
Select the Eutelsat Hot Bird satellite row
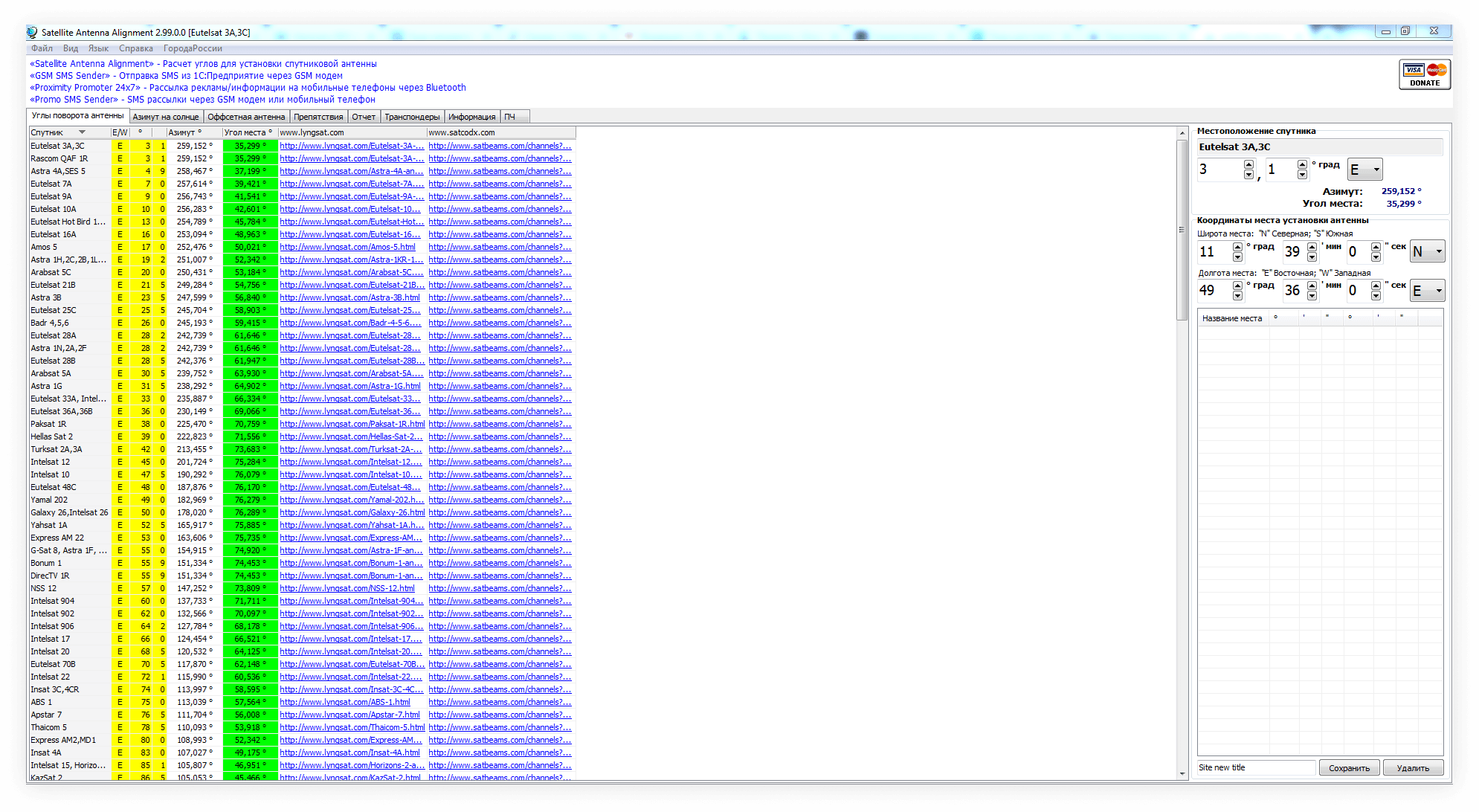[302, 222]
